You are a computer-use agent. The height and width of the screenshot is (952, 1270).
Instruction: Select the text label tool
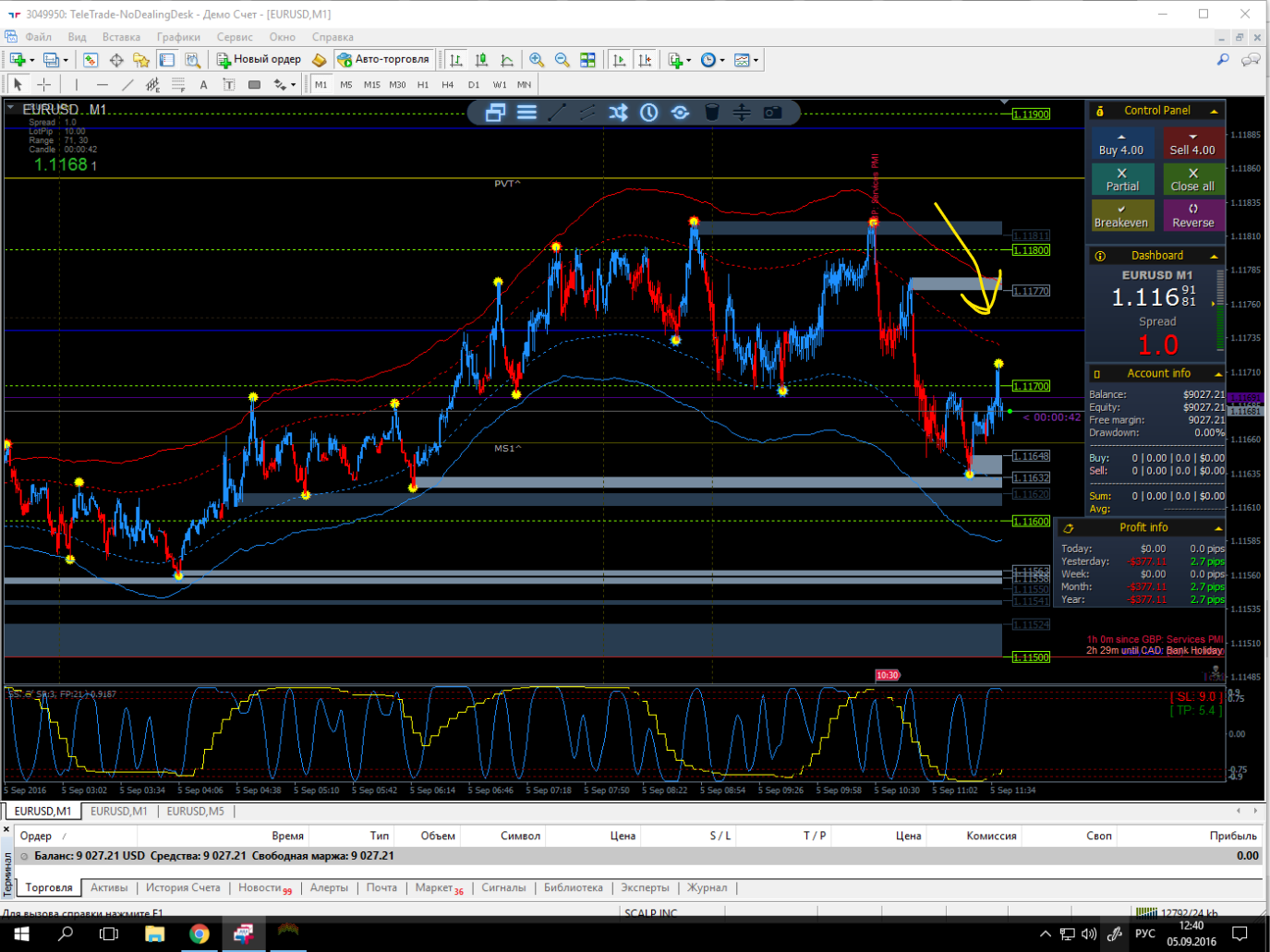coord(229,85)
